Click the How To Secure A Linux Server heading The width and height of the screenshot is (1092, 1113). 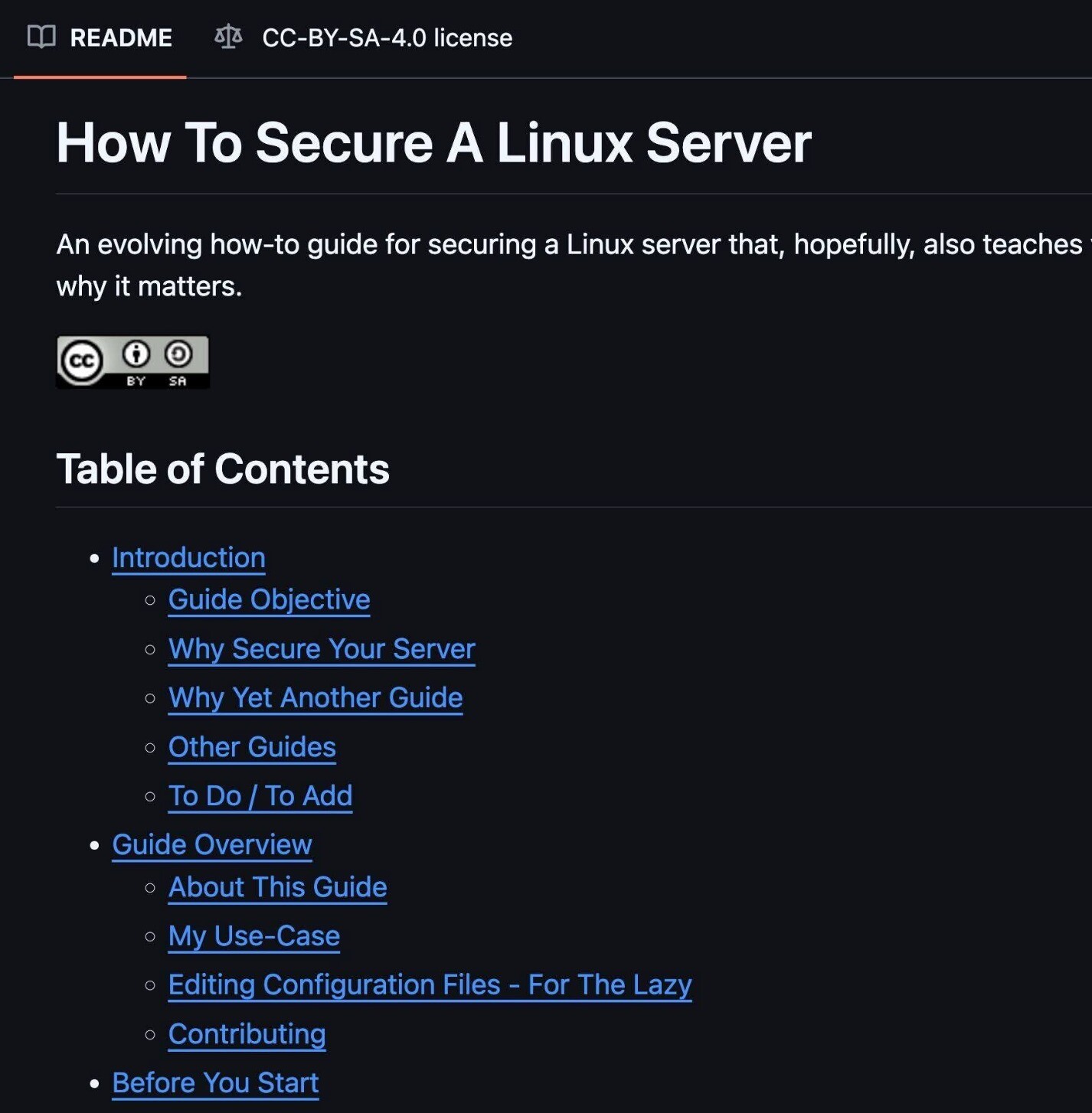pyautogui.click(x=433, y=143)
